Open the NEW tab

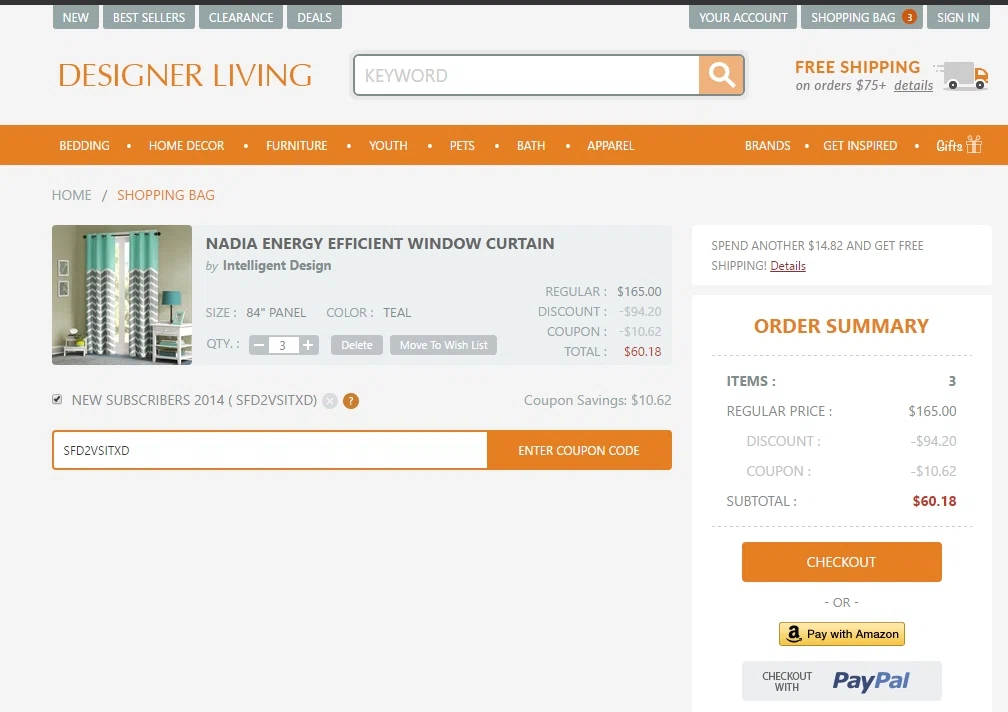coord(76,17)
